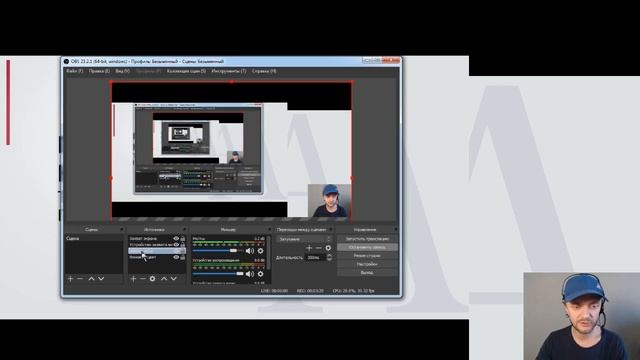Mute Устройство воспроизведения speaker icon

pyautogui.click(x=249, y=273)
